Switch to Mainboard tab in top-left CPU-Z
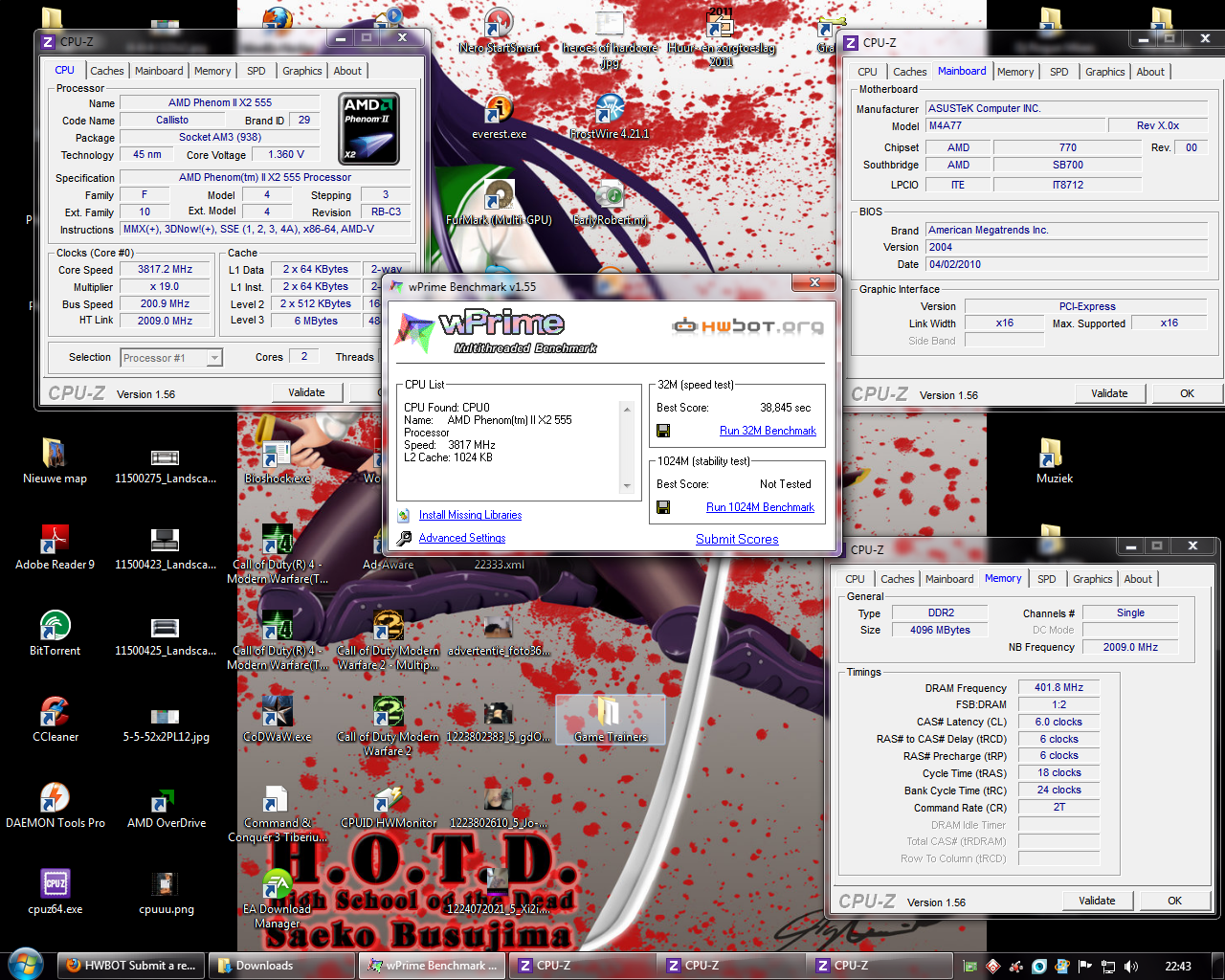1225x980 pixels. pyautogui.click(x=159, y=71)
